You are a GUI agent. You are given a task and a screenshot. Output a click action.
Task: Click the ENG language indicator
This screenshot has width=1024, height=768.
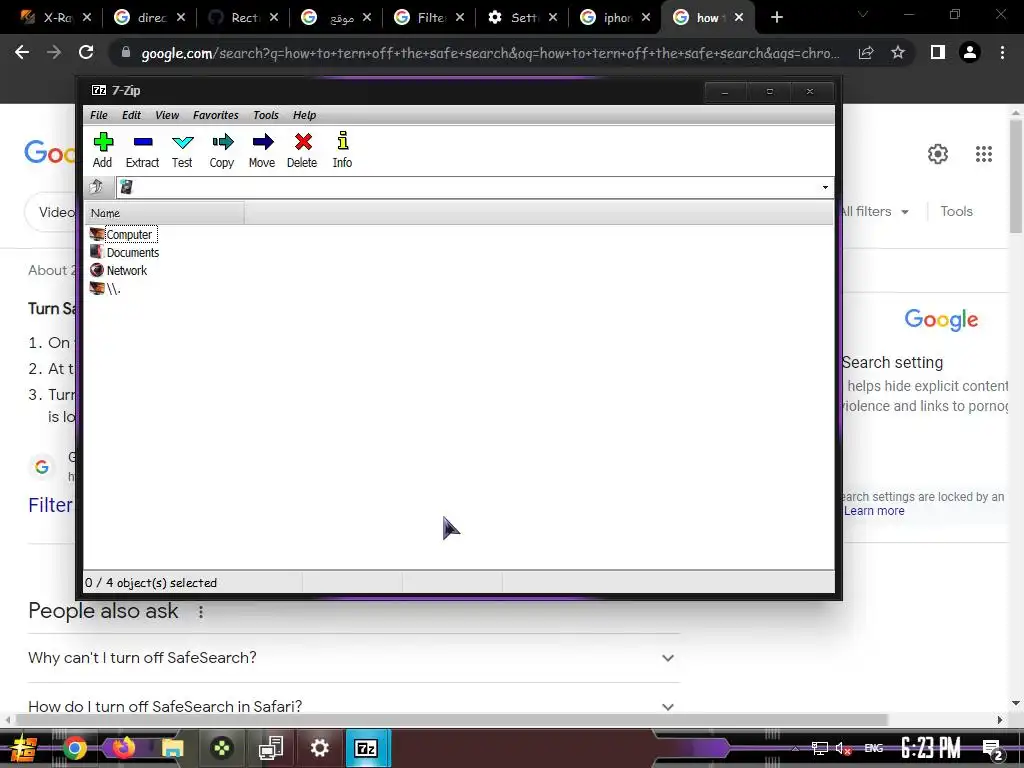[874, 748]
